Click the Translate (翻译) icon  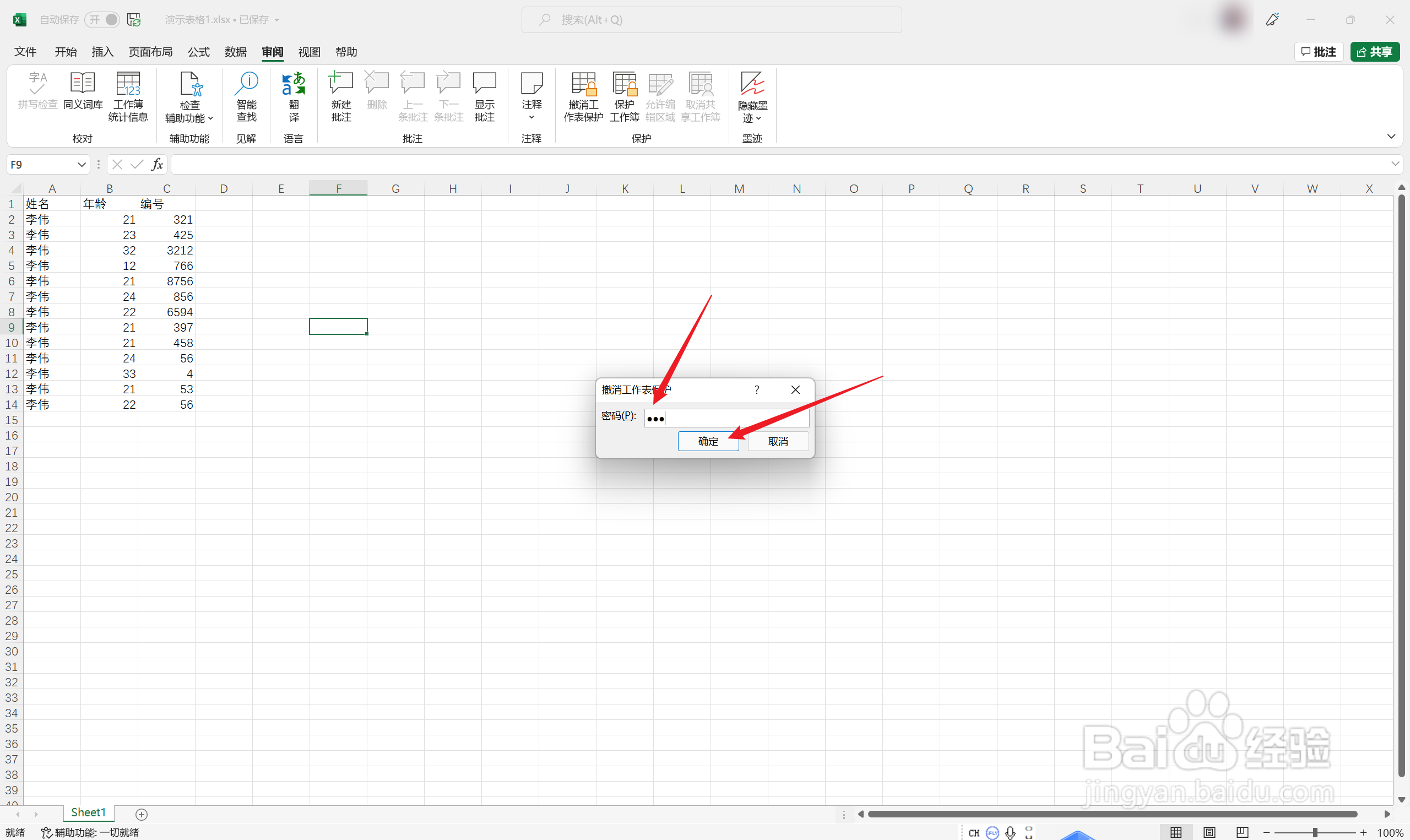point(294,96)
